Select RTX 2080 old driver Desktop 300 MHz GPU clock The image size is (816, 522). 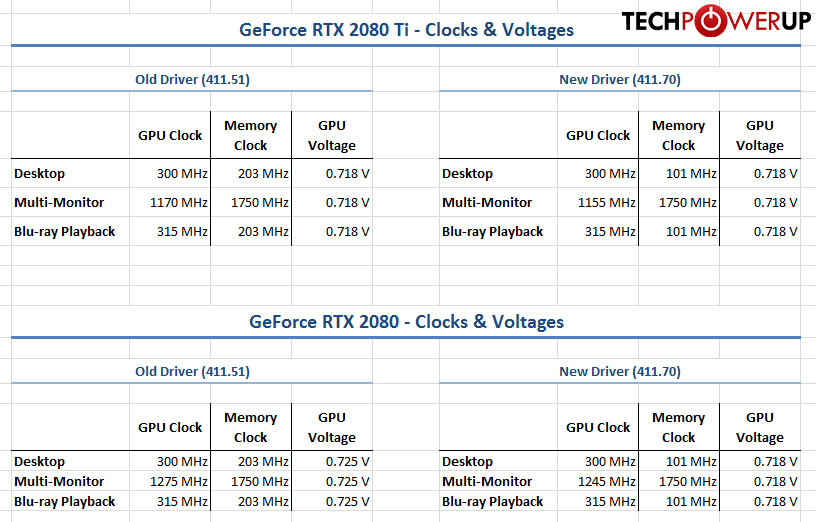(182, 462)
